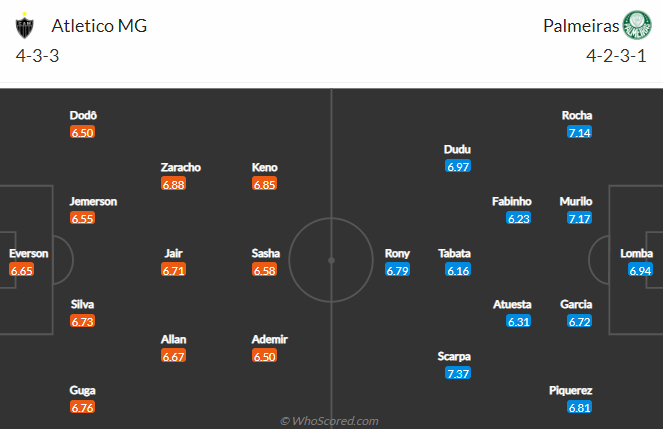Select Everson's 6.65 rating badge

(x=22, y=270)
